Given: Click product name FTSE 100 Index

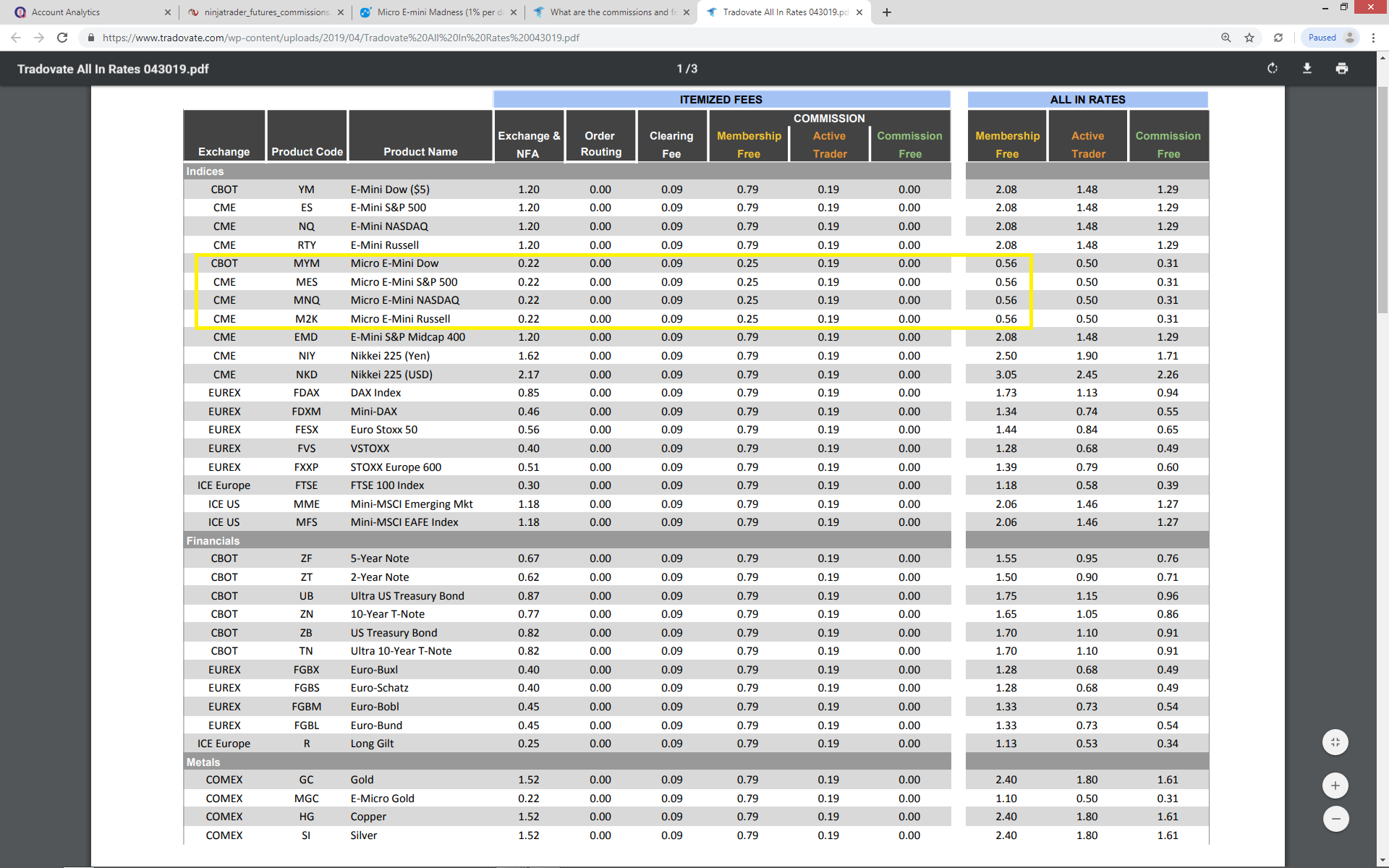Looking at the screenshot, I should [x=387, y=485].
